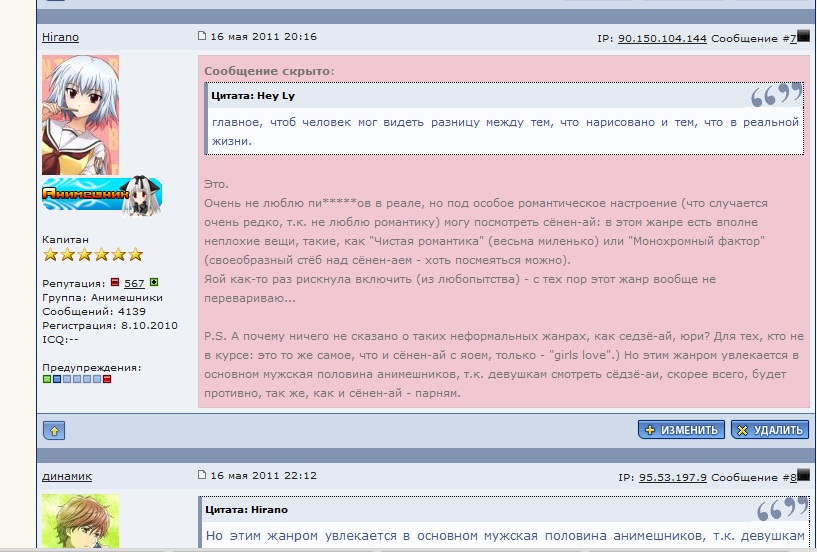
Task: Open permalink for message #7
Action: [793, 39]
